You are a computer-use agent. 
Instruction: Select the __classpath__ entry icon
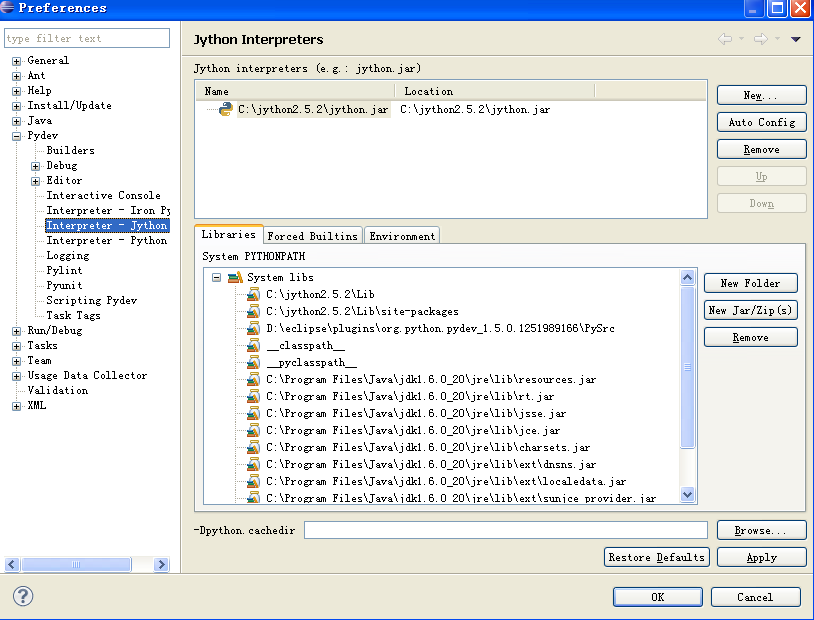(x=253, y=345)
